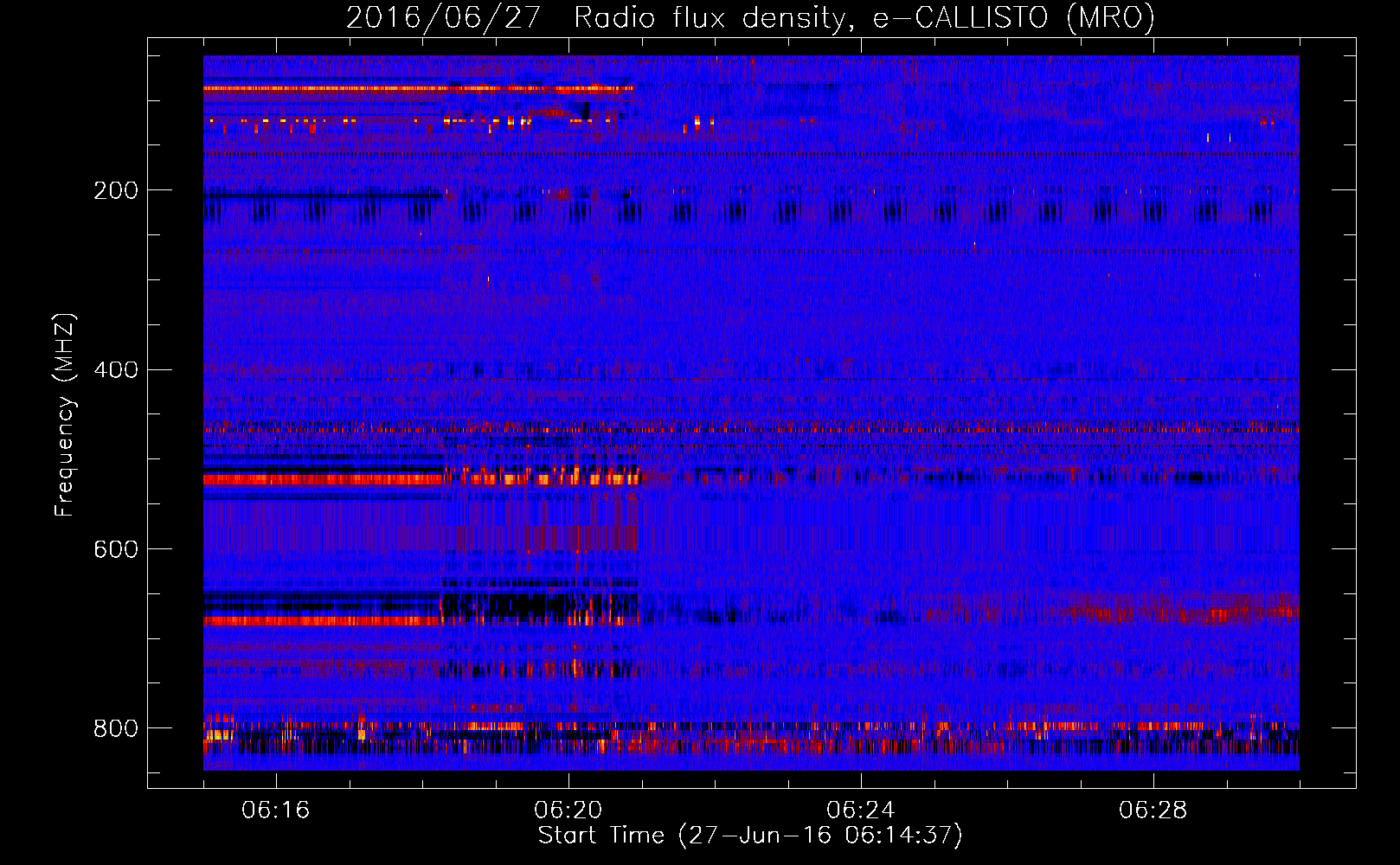Click the 'Start Time (27-Jun-16 06:14:37)' label

click(750, 836)
